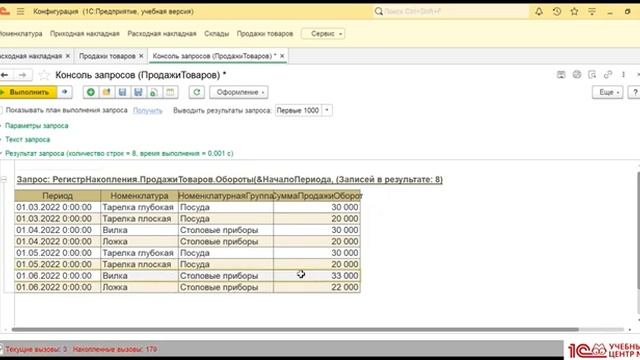Click the print icon in form header
This screenshot has width=640, height=360.
pos(576,75)
